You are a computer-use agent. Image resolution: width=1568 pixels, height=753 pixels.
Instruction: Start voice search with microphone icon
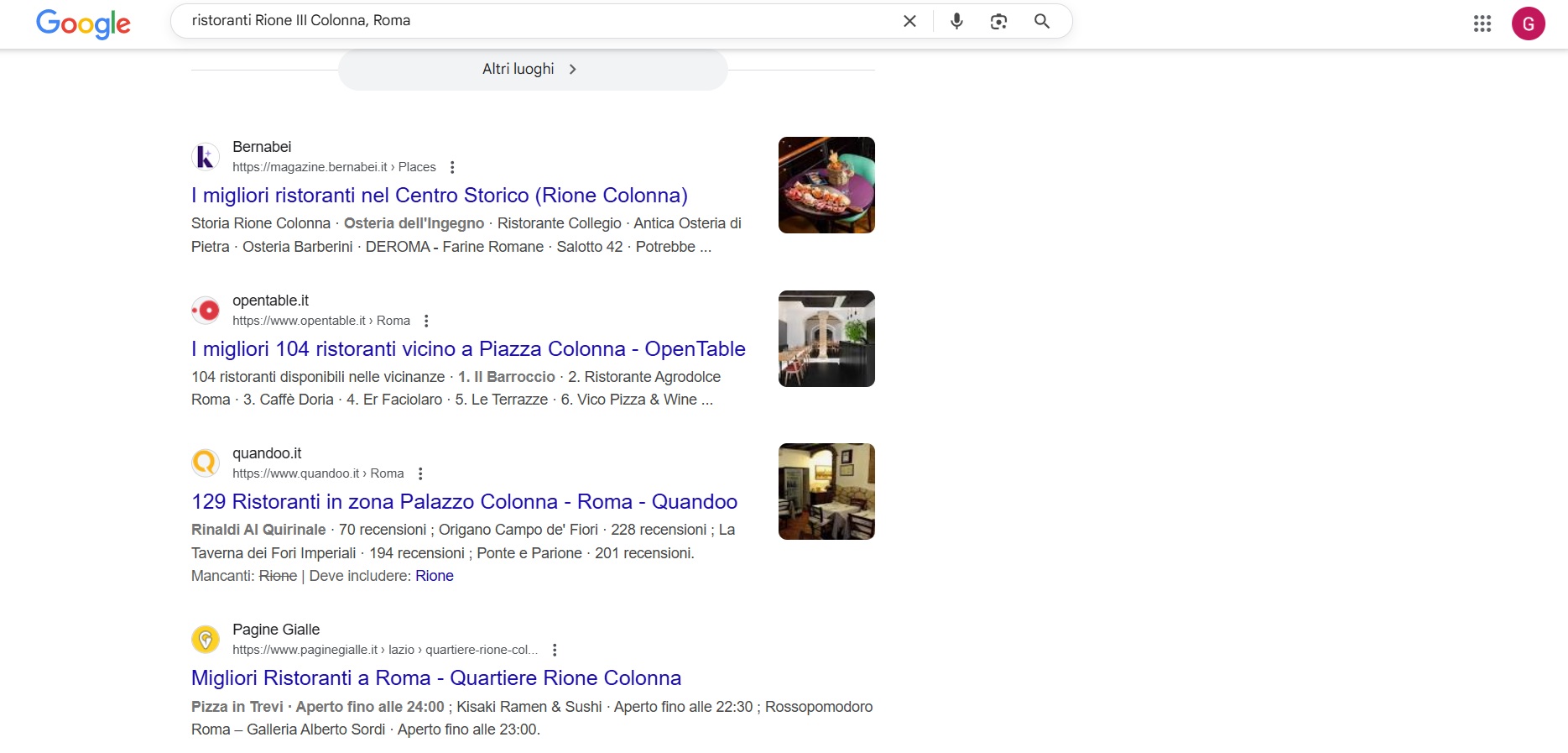coord(956,21)
